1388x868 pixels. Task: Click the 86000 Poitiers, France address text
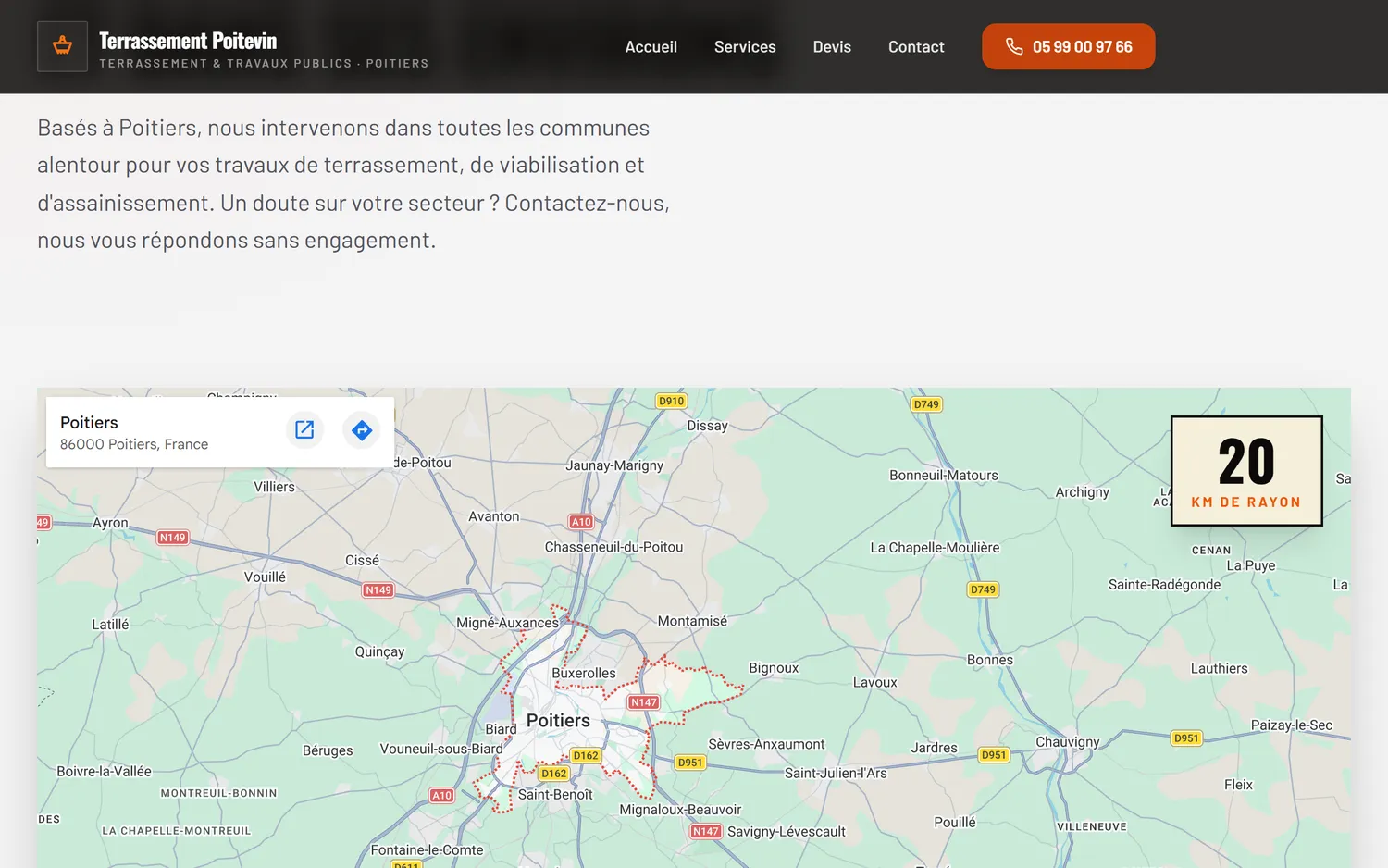[x=134, y=444]
